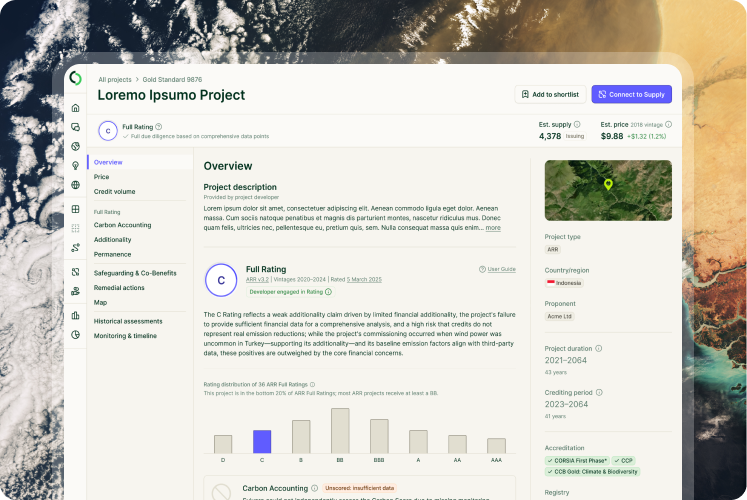Viewport: 747px width, 500px height.
Task: Click the C rating circle in header
Action: [108, 131]
